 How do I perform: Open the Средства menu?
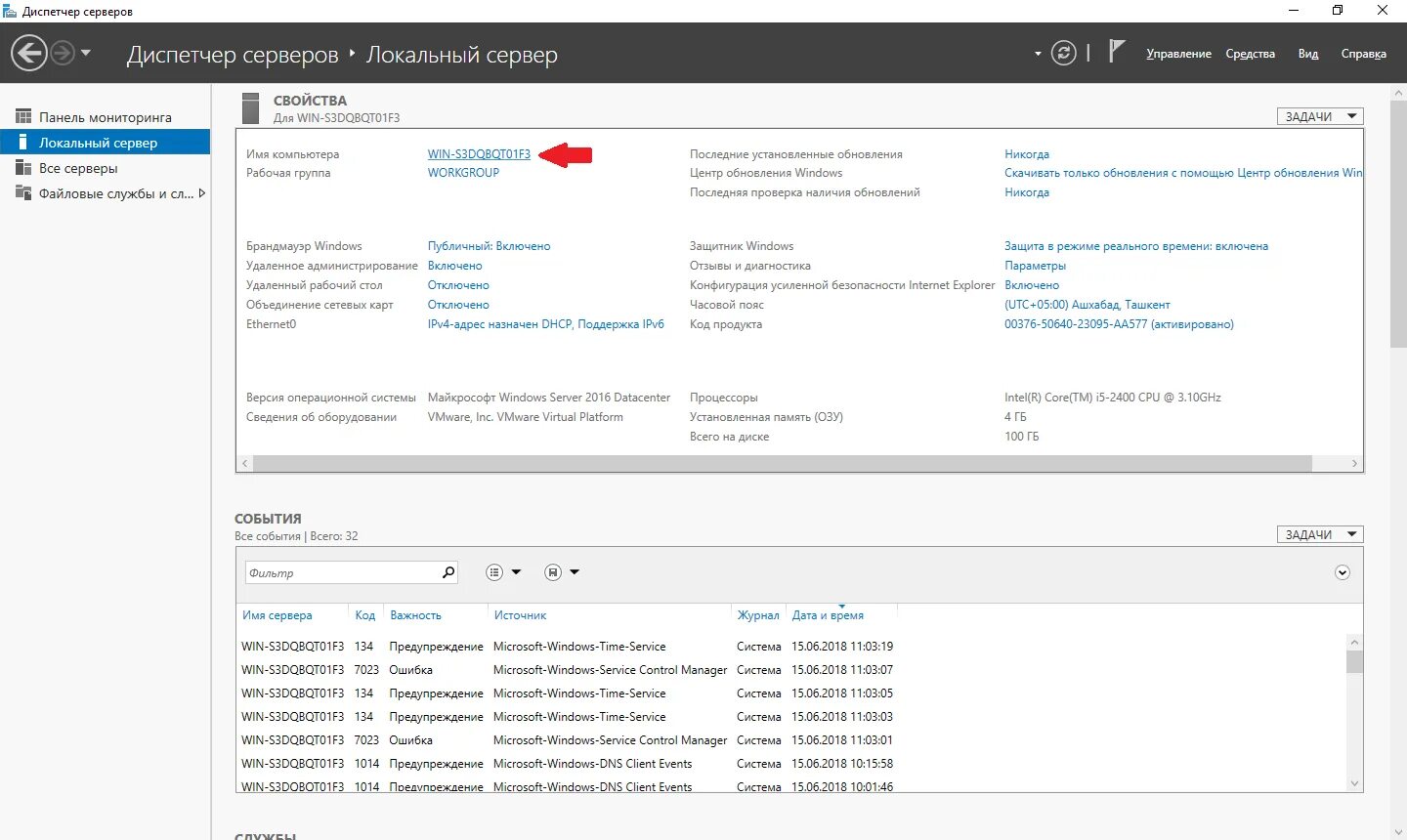point(1251,54)
